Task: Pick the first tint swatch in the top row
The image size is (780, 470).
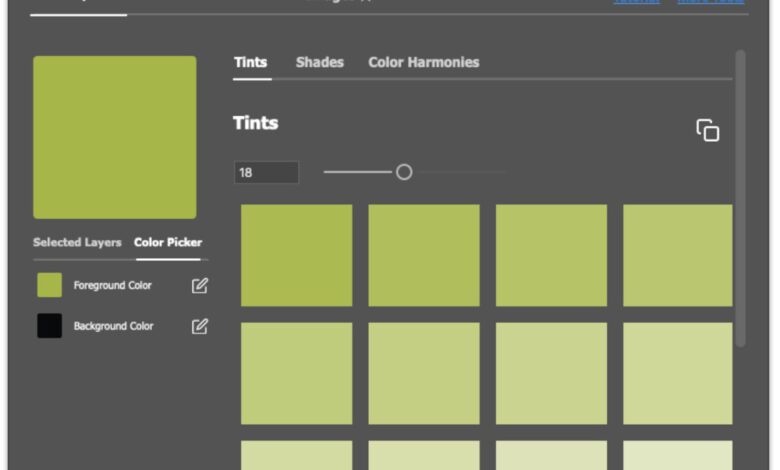Action: pos(296,255)
